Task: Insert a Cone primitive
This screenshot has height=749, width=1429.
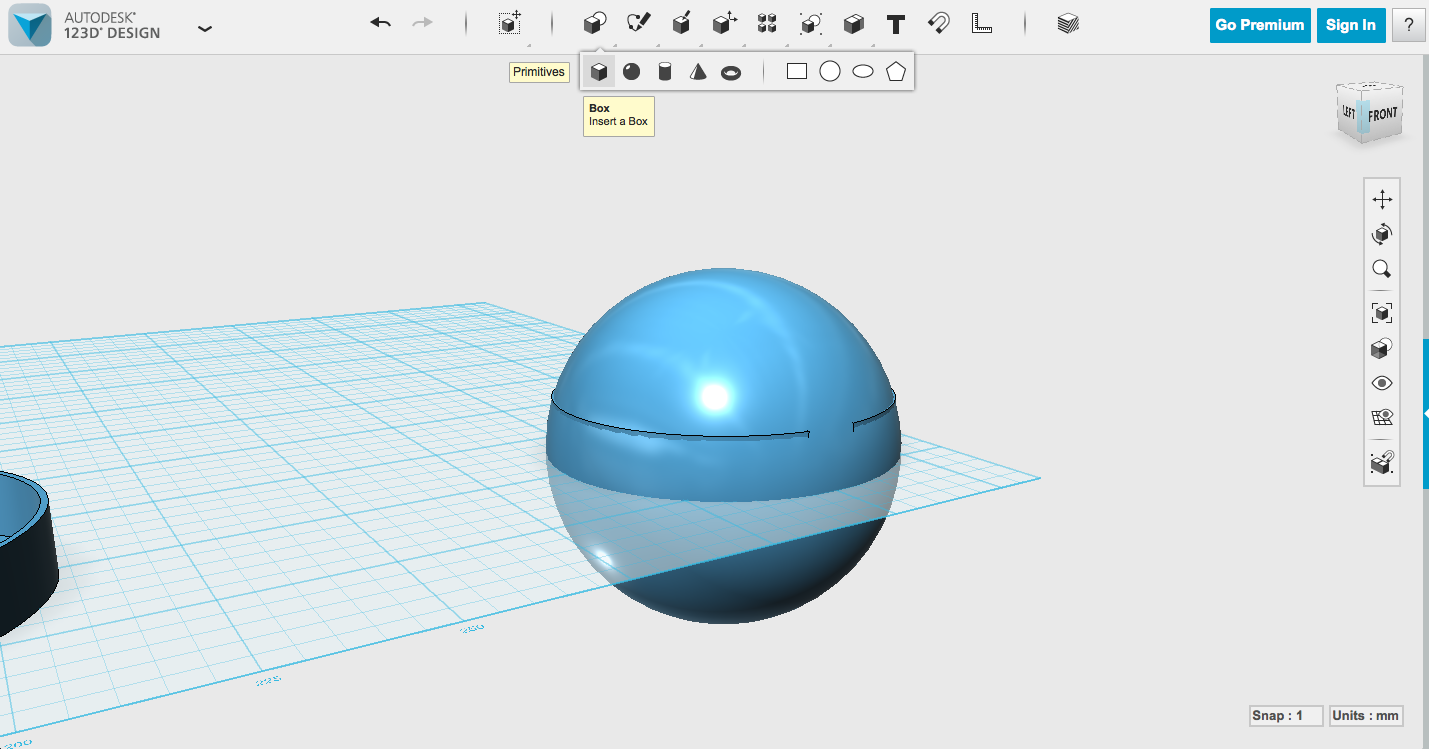Action: point(697,71)
